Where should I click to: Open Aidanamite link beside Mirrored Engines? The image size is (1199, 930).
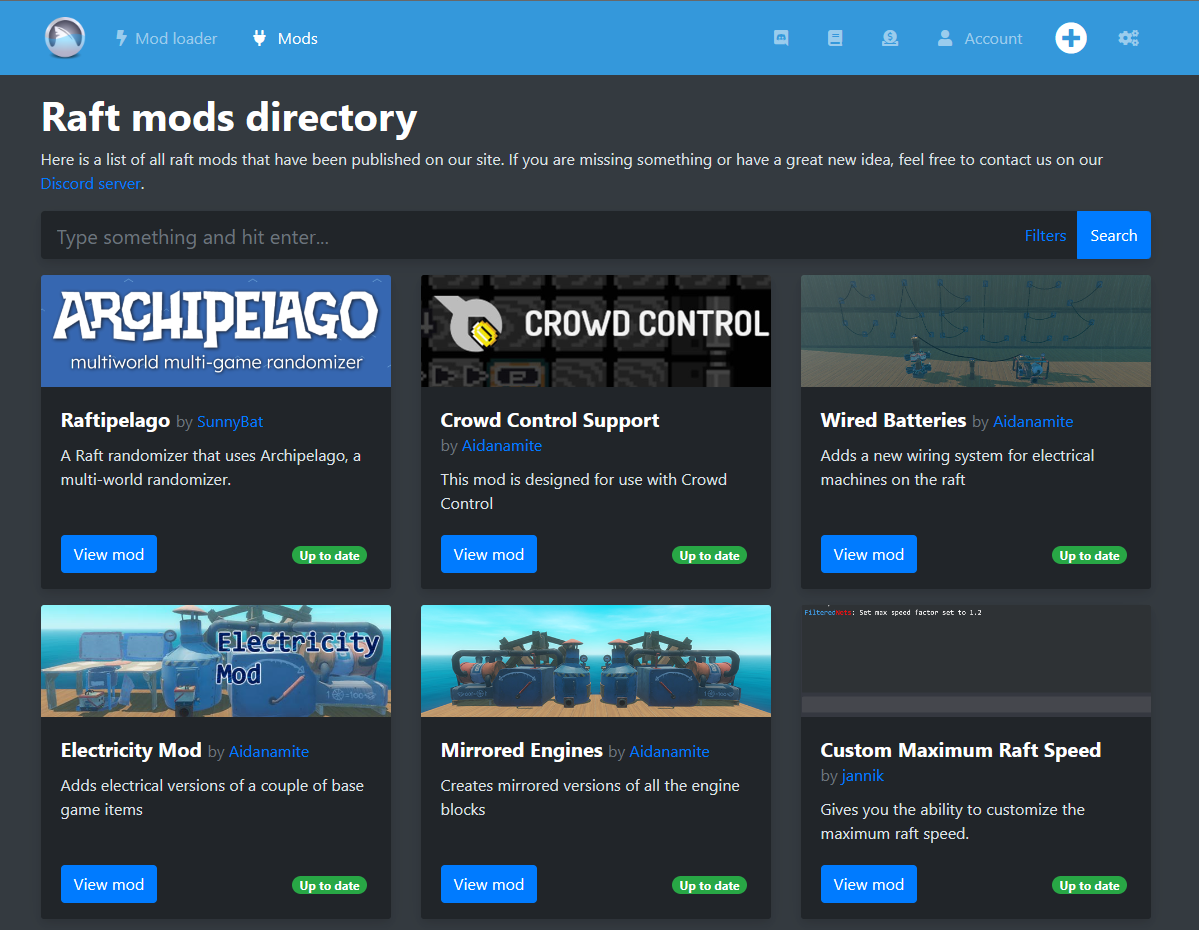[669, 752]
